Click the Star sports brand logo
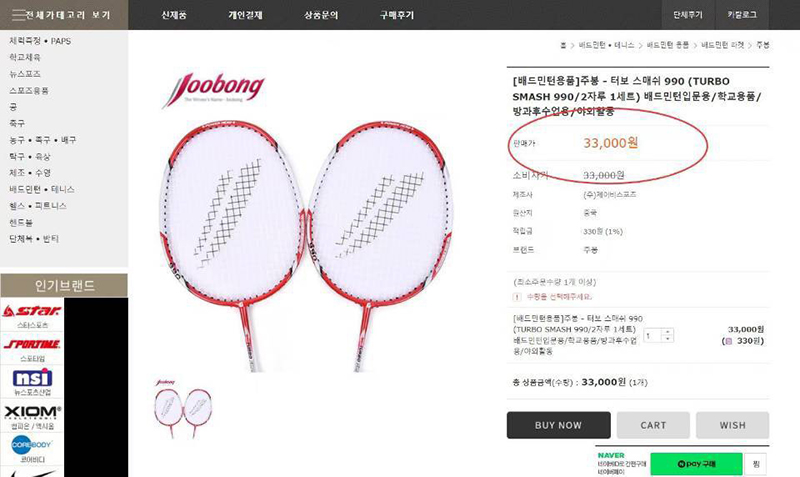The width and height of the screenshot is (800, 477). tap(32, 311)
